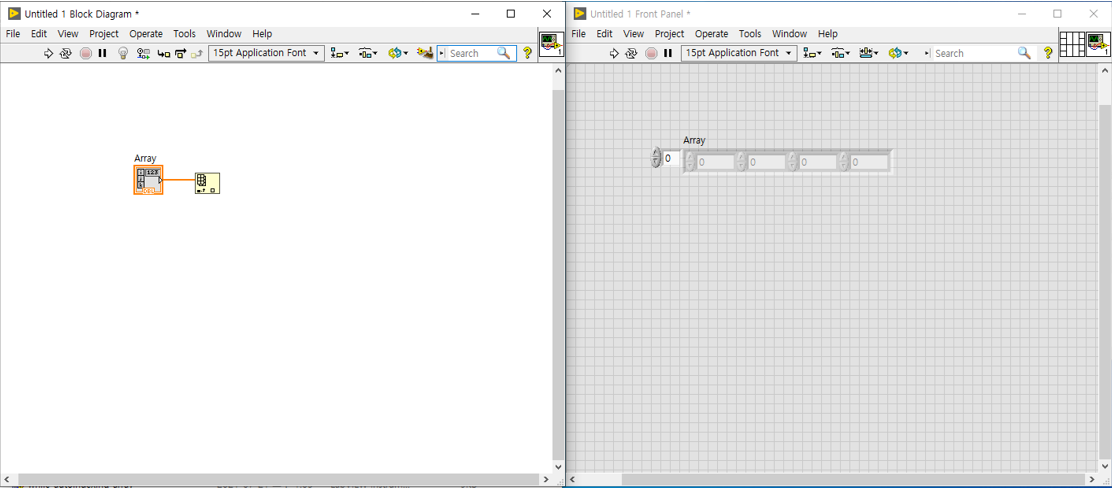Image resolution: width=1112 pixels, height=488 pixels.
Task: Click Step Out button in Block Diagram
Action: point(197,53)
